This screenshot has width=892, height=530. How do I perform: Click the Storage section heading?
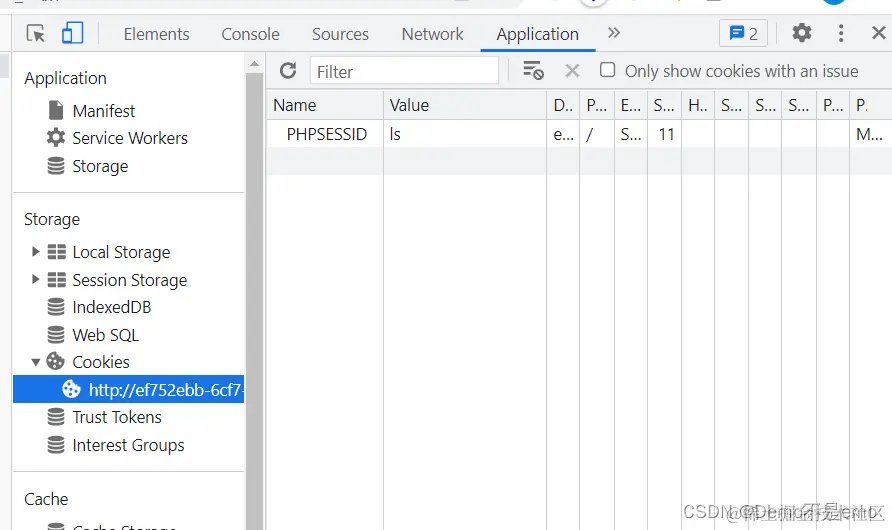[52, 219]
